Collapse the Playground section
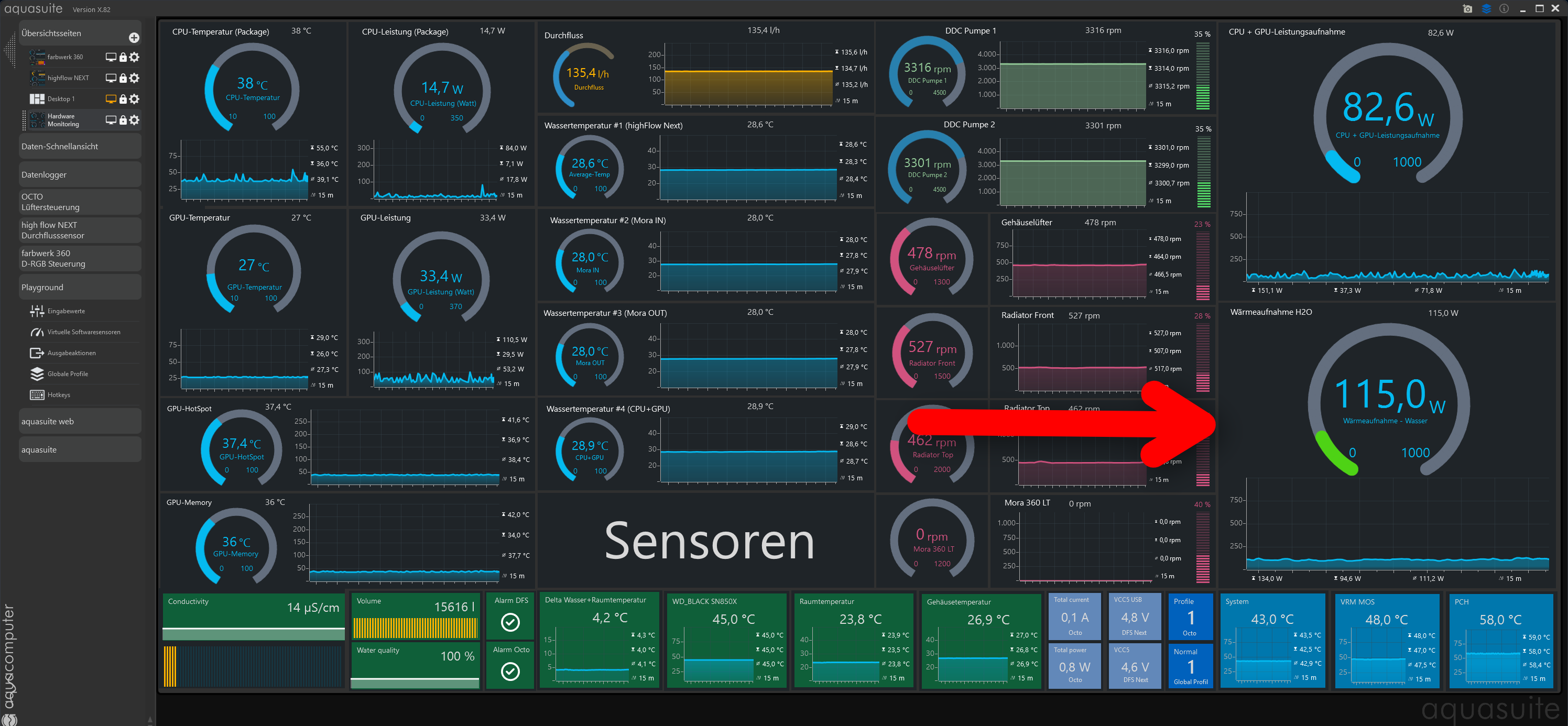This screenshot has width=1568, height=726. click(x=80, y=287)
